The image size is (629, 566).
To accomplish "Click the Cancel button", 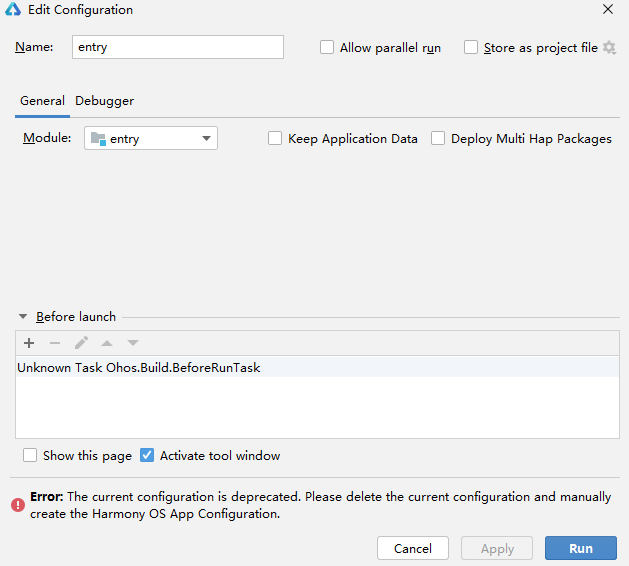I will 413,548.
